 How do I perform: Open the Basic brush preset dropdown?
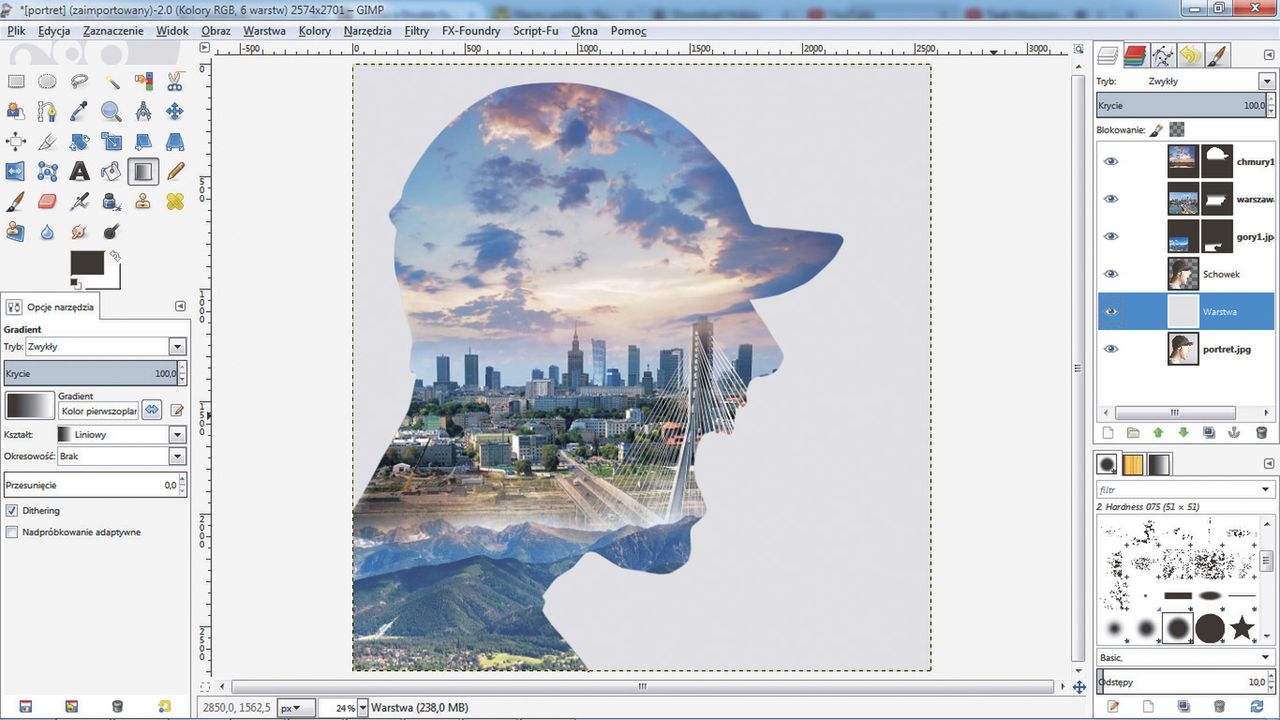pos(1266,657)
